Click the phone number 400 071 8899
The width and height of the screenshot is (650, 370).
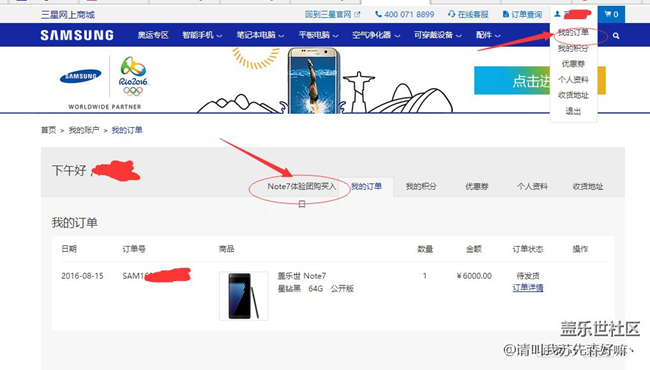coord(409,15)
